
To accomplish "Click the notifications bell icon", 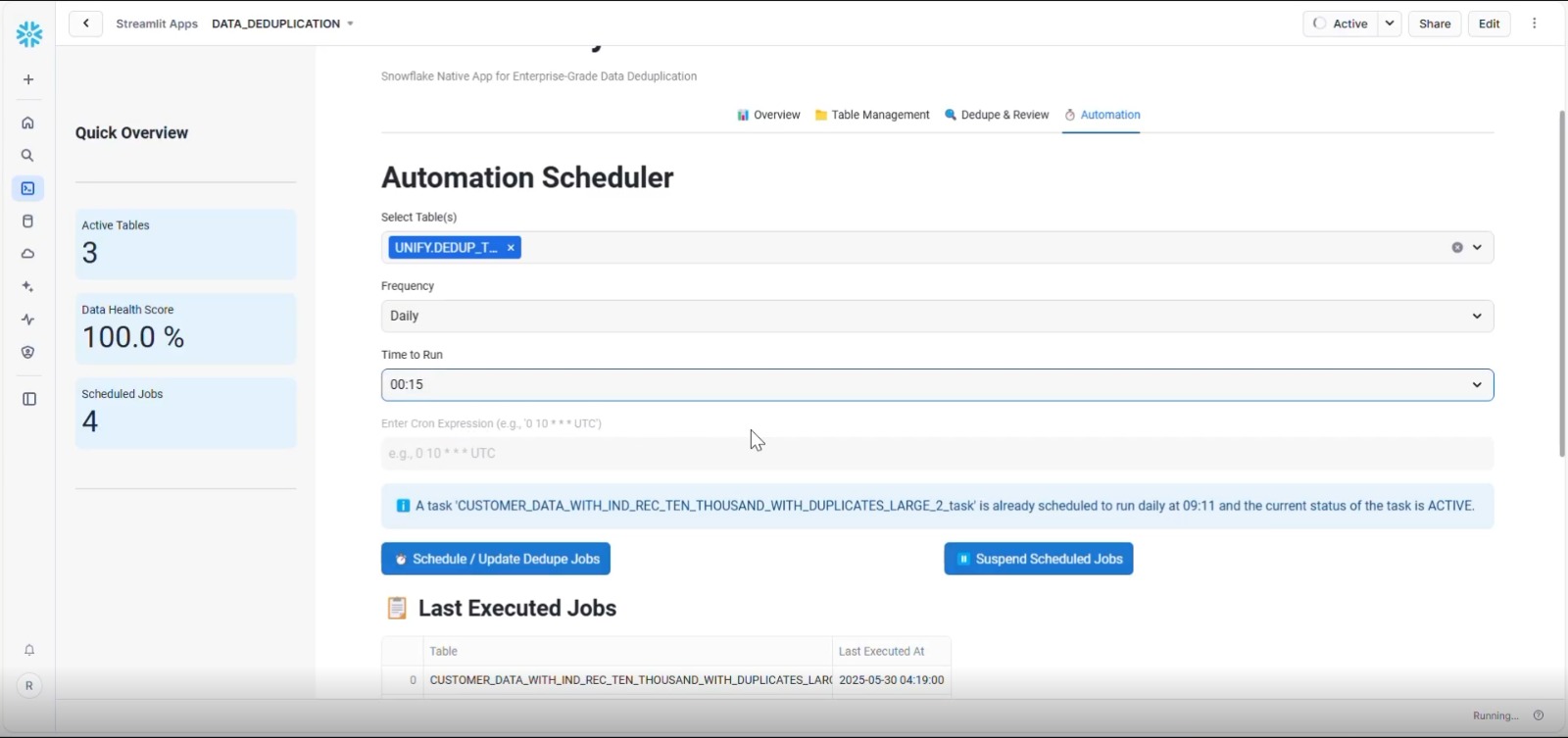I will [29, 650].
